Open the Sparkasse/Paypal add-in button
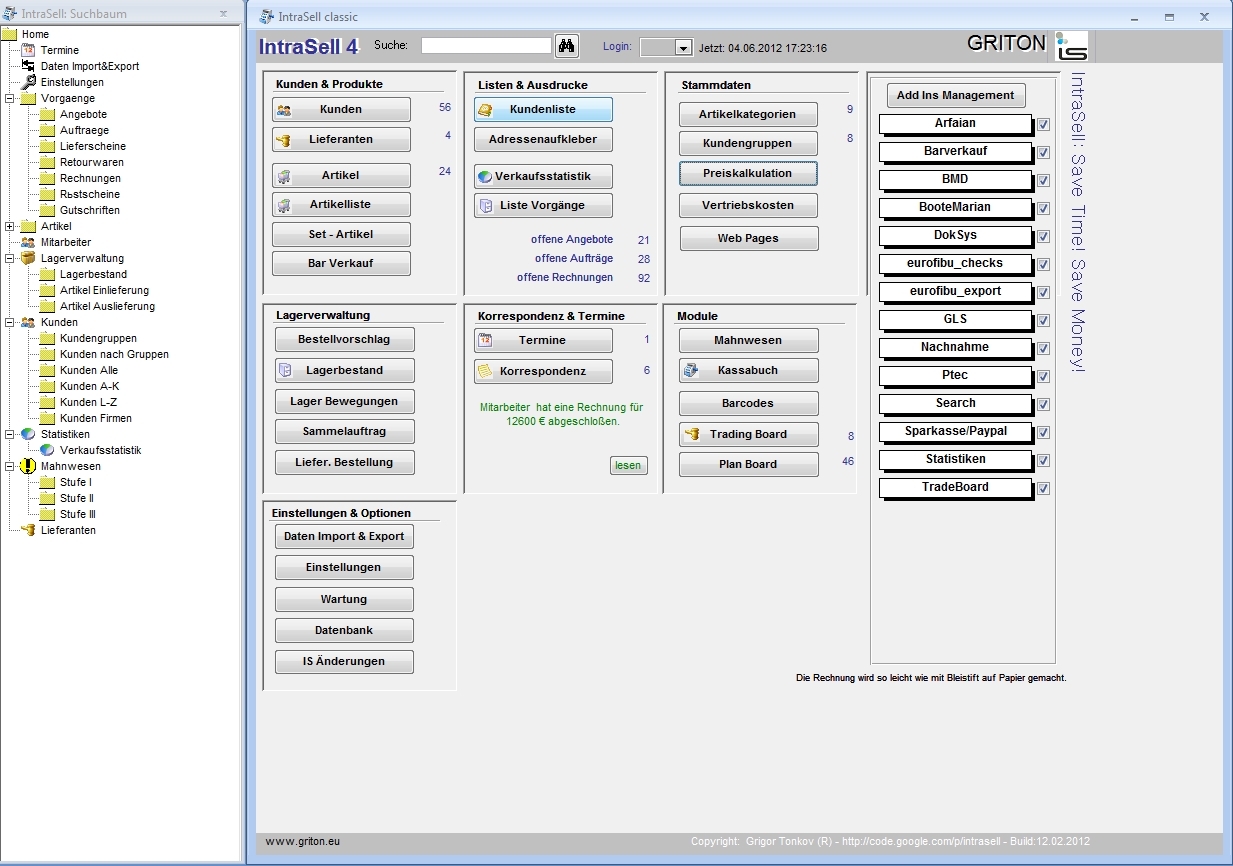Screen dimensions: 1233x866 (x=956, y=432)
